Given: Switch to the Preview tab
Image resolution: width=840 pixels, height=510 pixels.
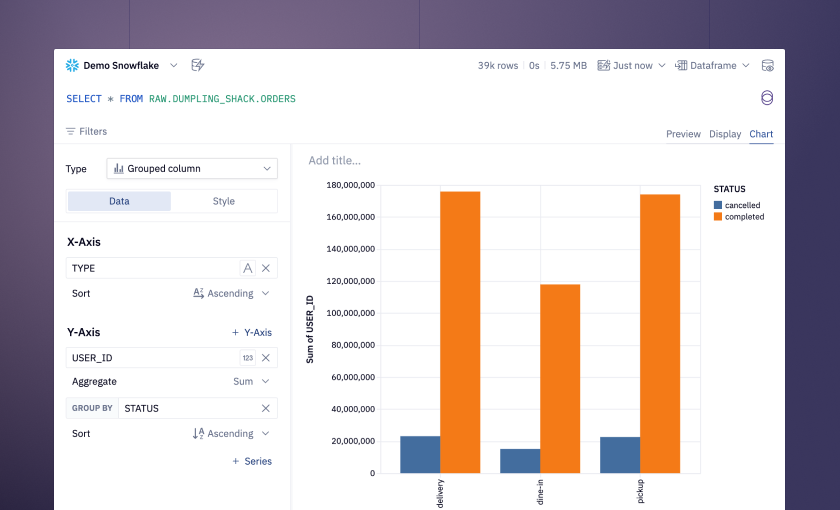Looking at the screenshot, I should pos(683,134).
